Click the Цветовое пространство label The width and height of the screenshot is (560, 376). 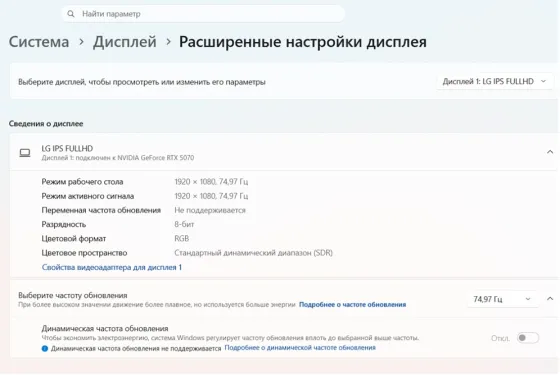point(84,253)
